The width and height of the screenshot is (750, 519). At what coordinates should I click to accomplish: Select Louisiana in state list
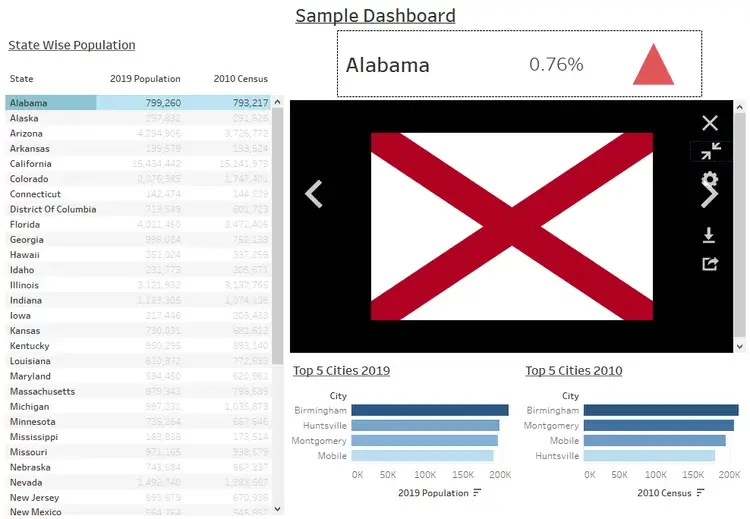(30, 361)
